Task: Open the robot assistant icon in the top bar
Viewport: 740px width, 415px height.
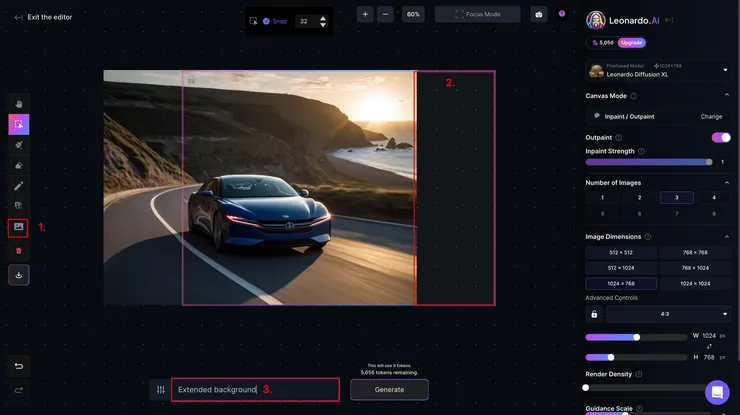Action: pos(538,14)
